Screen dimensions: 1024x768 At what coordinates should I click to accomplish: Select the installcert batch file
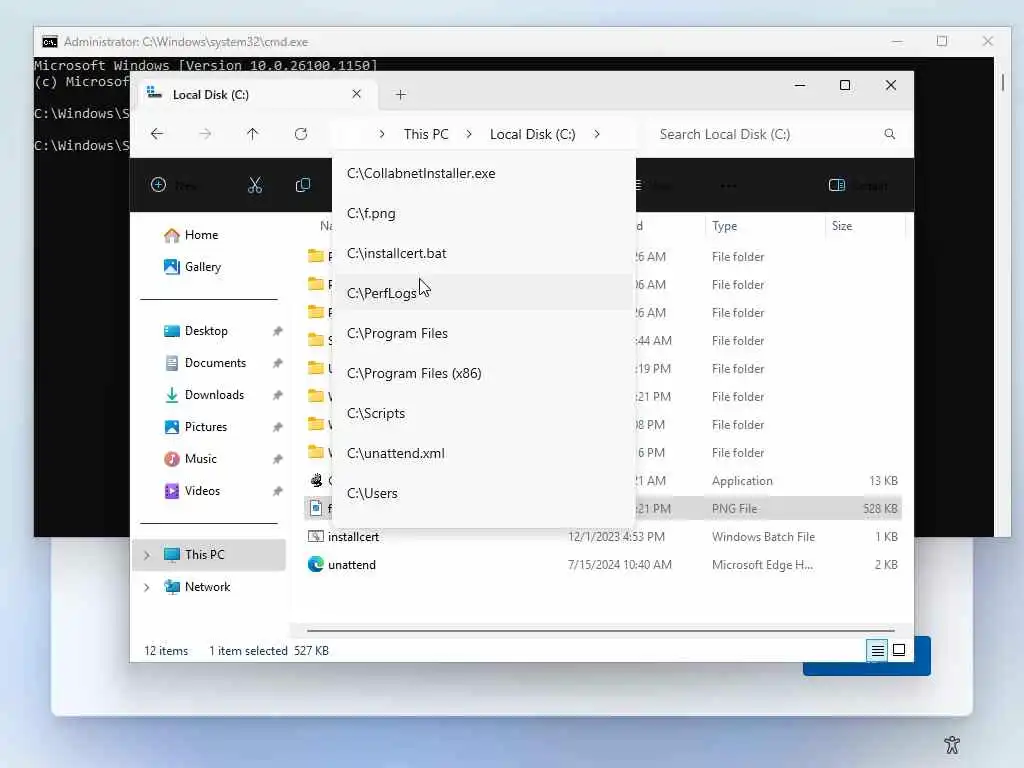(602, 537)
